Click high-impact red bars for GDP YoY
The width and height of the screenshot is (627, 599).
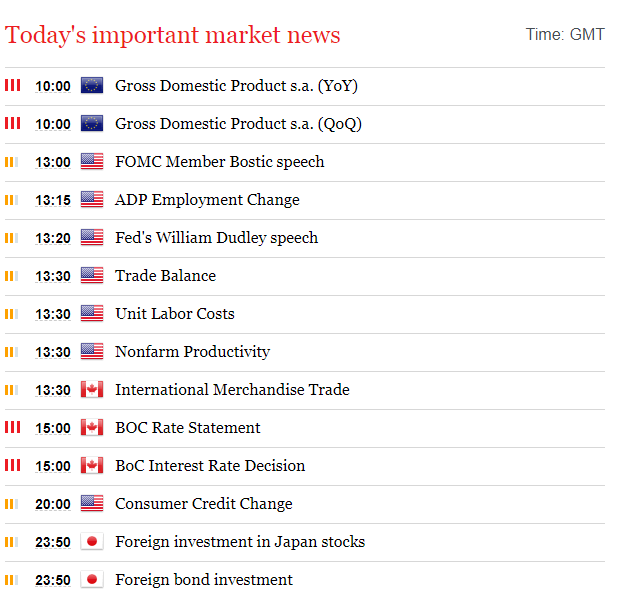coord(12,86)
